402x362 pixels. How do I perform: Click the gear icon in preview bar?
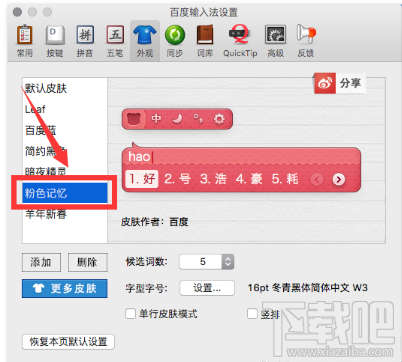(219, 119)
